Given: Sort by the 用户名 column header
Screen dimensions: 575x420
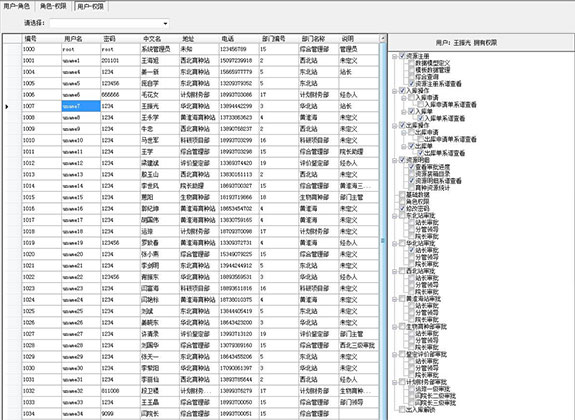Looking at the screenshot, I should pos(81,39).
